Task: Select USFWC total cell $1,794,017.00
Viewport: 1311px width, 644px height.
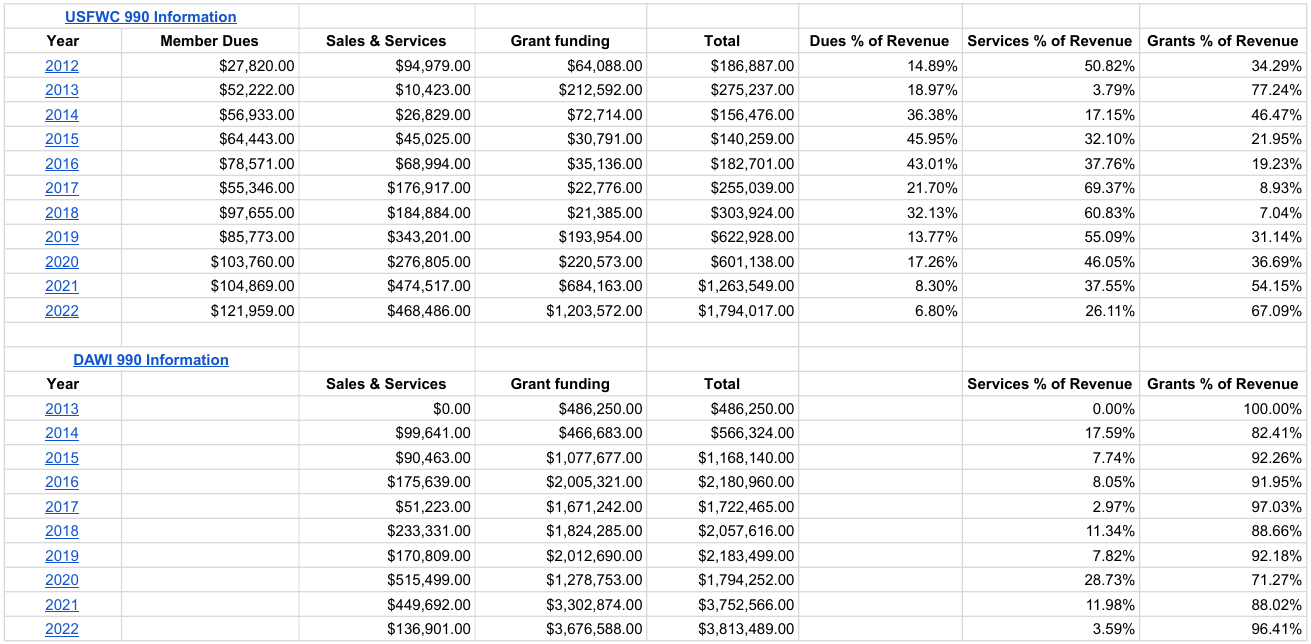Action: pyautogui.click(x=723, y=311)
